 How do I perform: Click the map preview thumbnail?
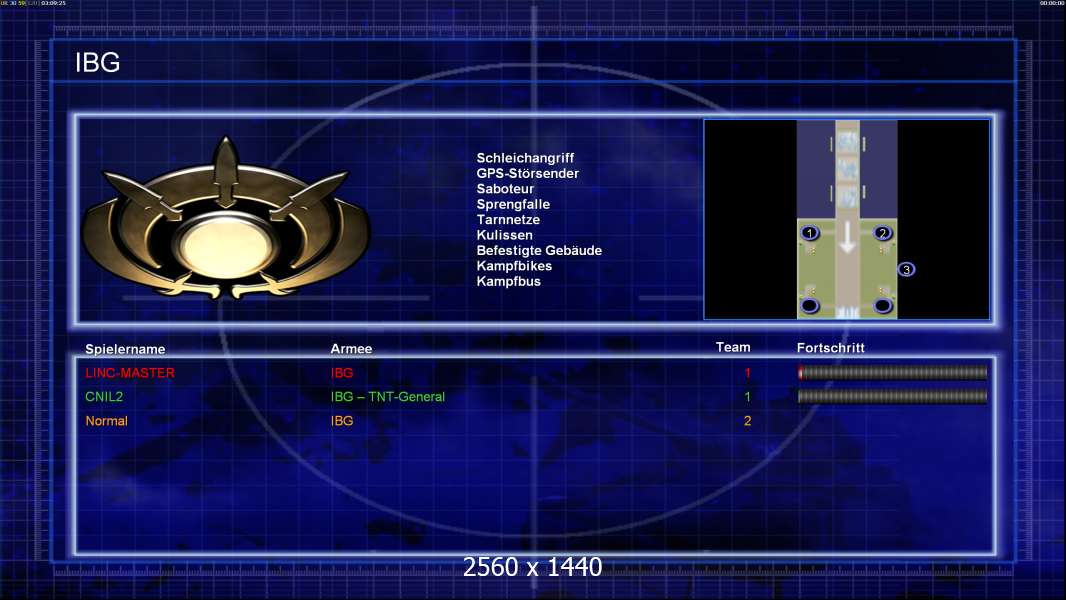[x=846, y=219]
